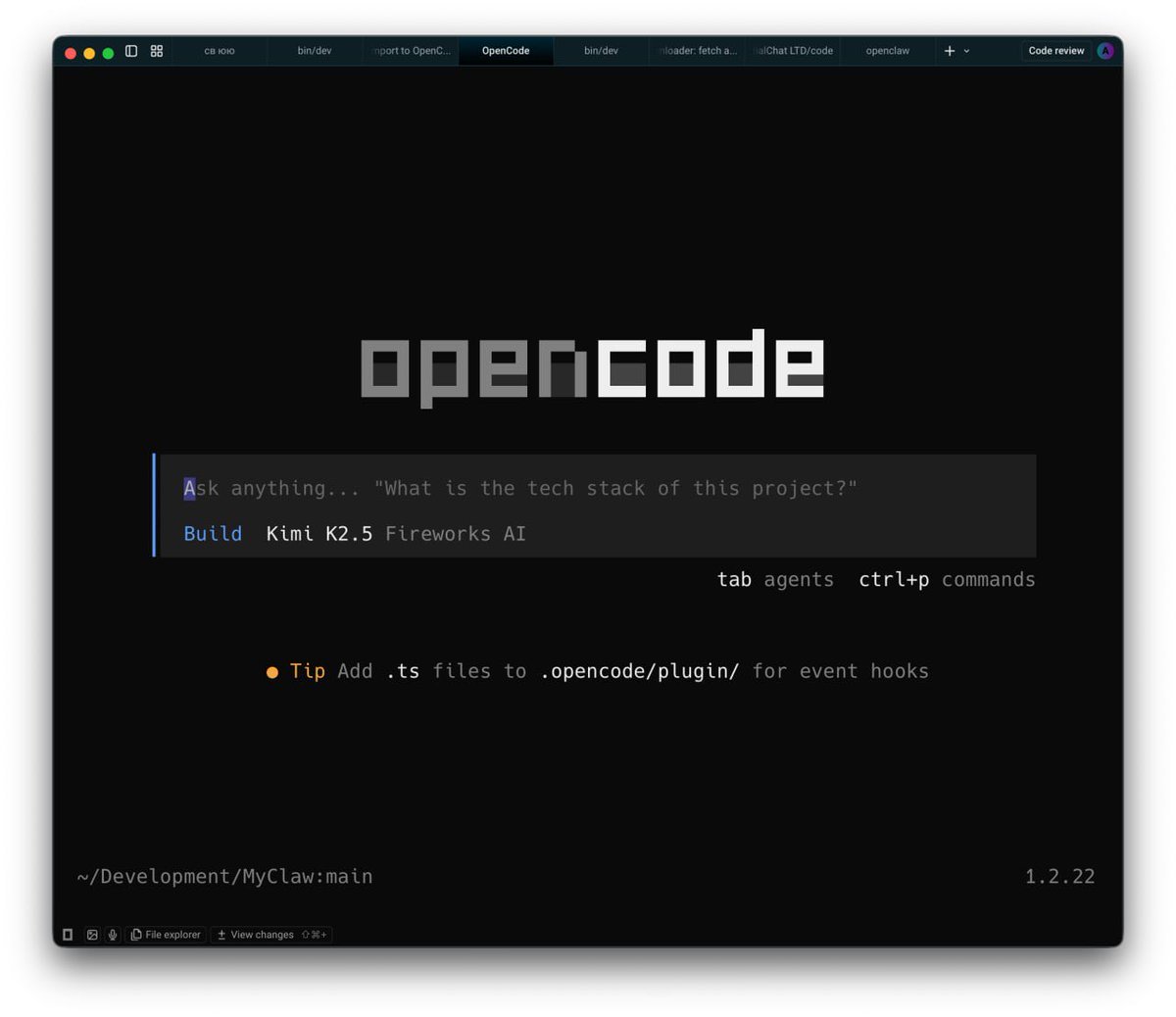Minimize the window with the yellow button
Viewport: 1176px width, 1017px height.
pos(89,53)
